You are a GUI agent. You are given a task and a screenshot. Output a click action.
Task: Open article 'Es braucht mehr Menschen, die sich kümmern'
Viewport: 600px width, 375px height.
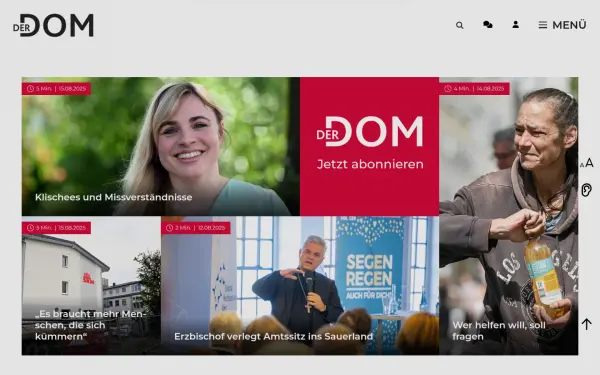90,325
